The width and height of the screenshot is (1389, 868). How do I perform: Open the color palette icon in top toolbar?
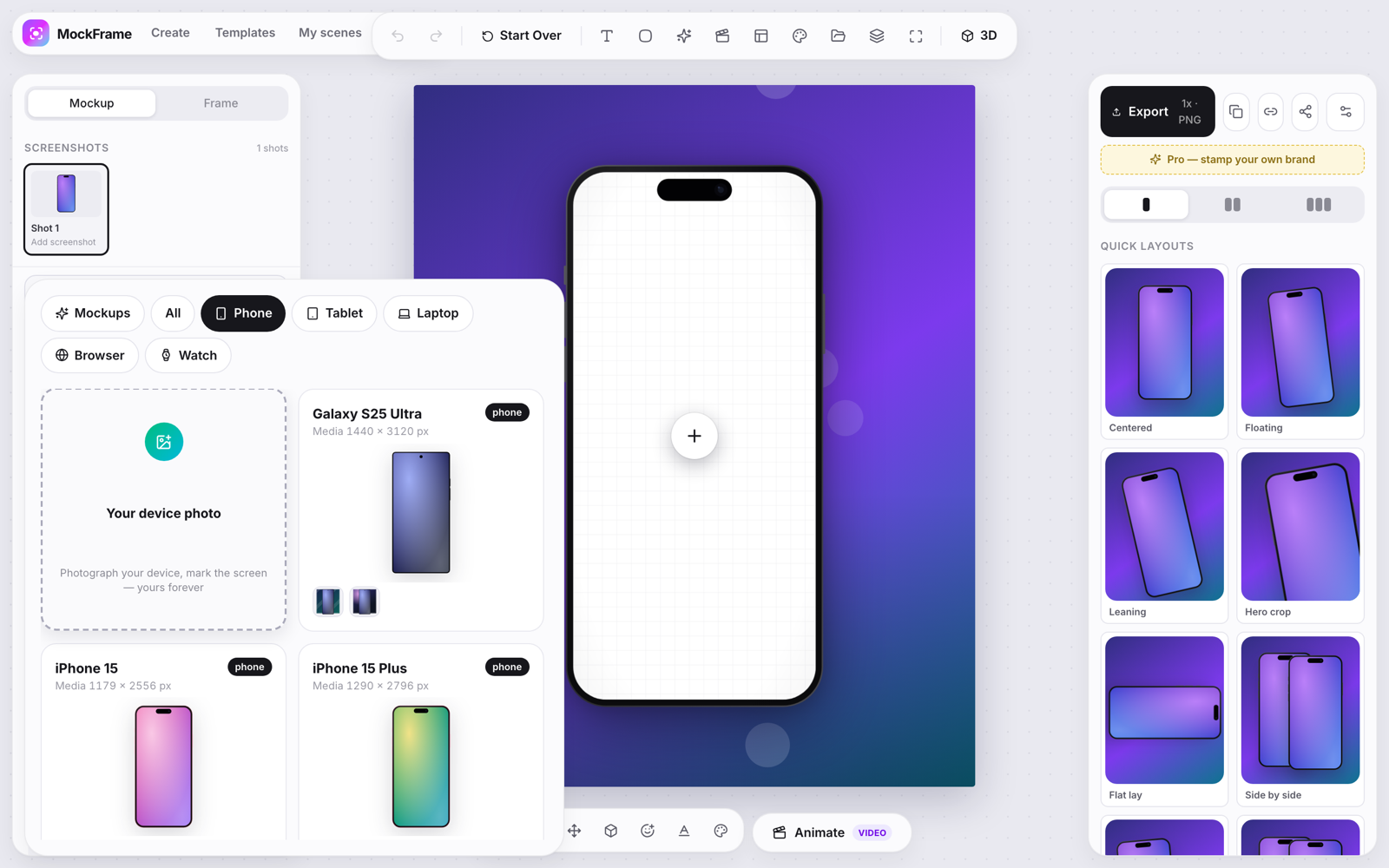800,36
